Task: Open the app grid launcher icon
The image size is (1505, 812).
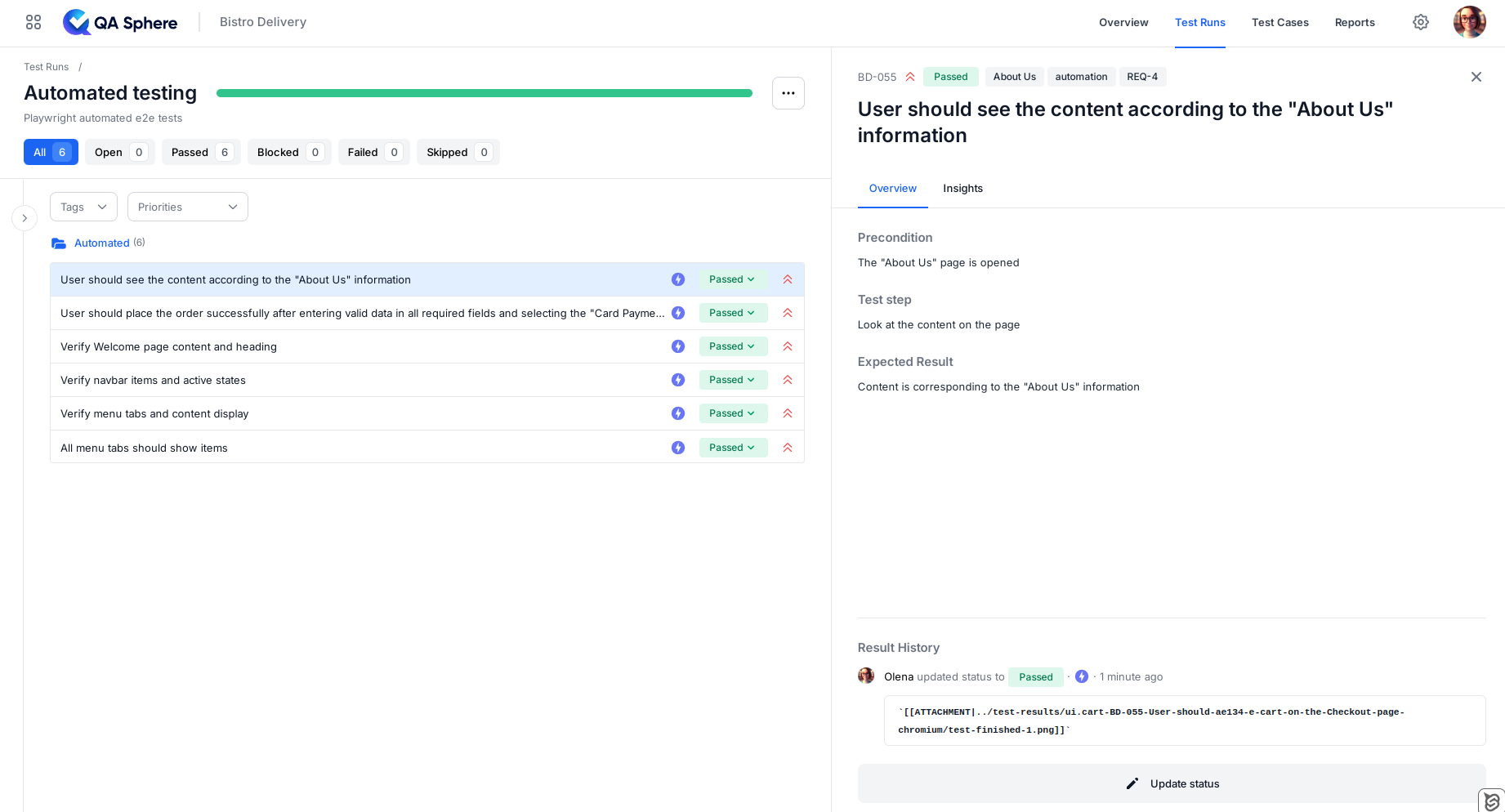Action: tap(33, 22)
